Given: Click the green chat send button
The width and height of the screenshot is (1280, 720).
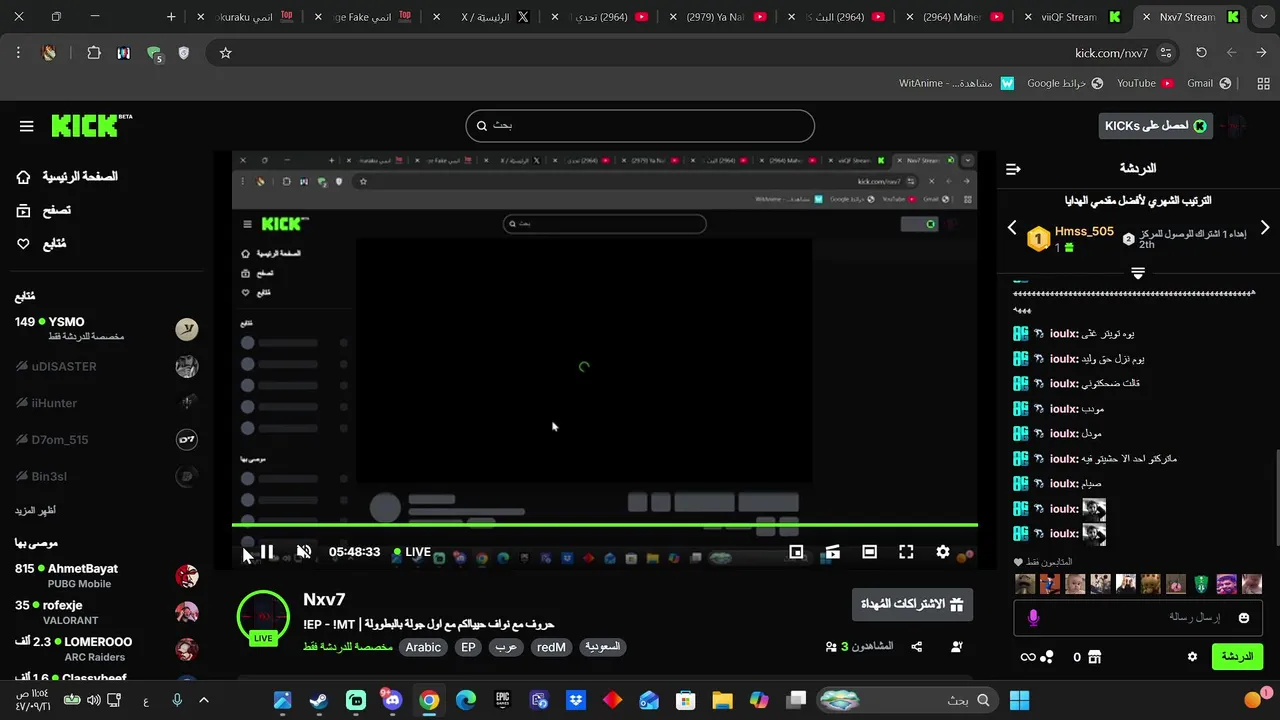Looking at the screenshot, I should (x=1237, y=657).
